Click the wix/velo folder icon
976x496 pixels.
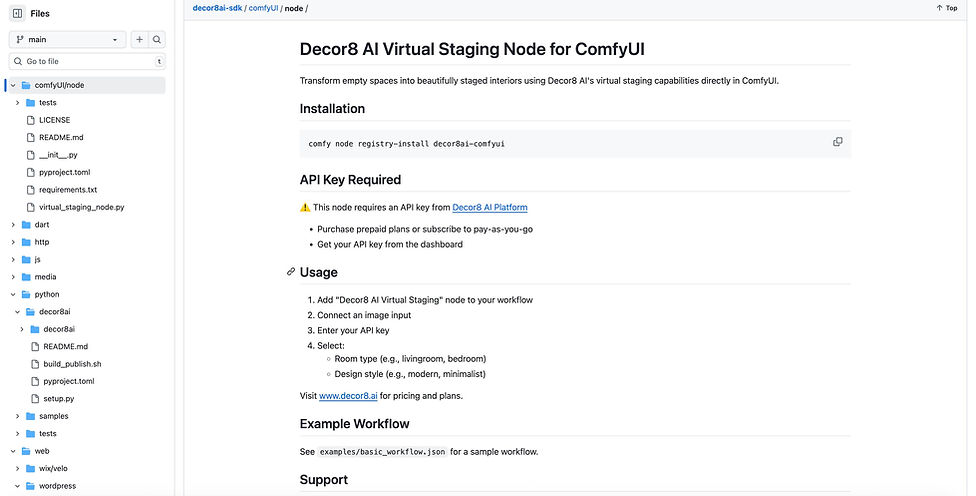coord(30,469)
